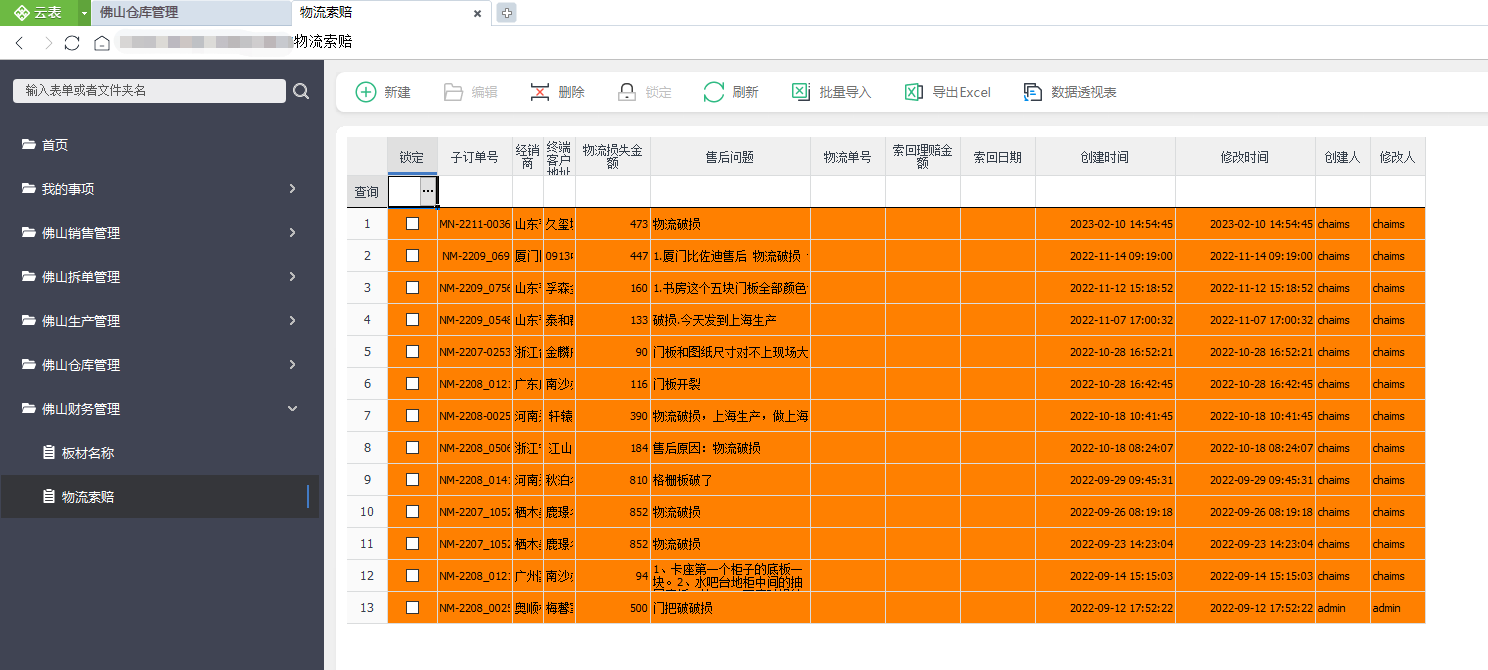Switch to the 佛山仓库管理 tab
Viewport: 1488px width, 670px height.
coord(192,13)
